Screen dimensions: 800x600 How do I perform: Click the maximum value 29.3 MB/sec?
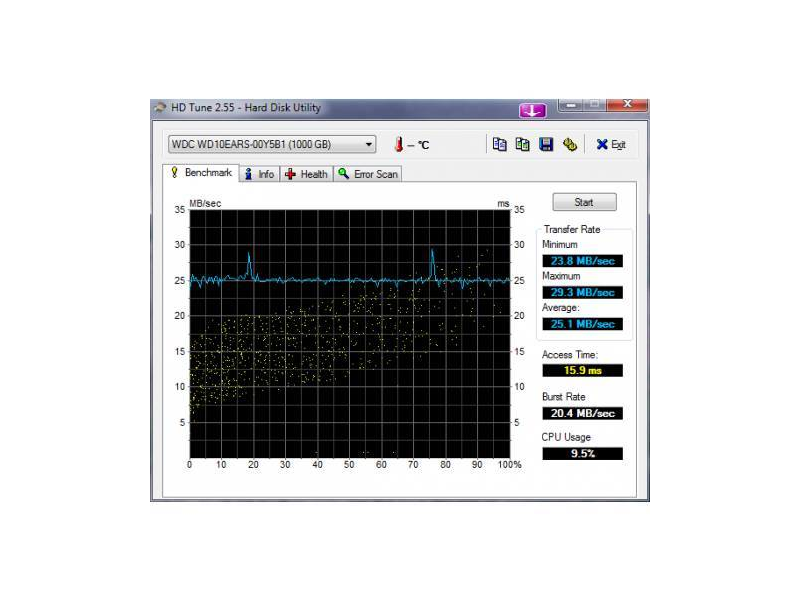pyautogui.click(x=582, y=292)
